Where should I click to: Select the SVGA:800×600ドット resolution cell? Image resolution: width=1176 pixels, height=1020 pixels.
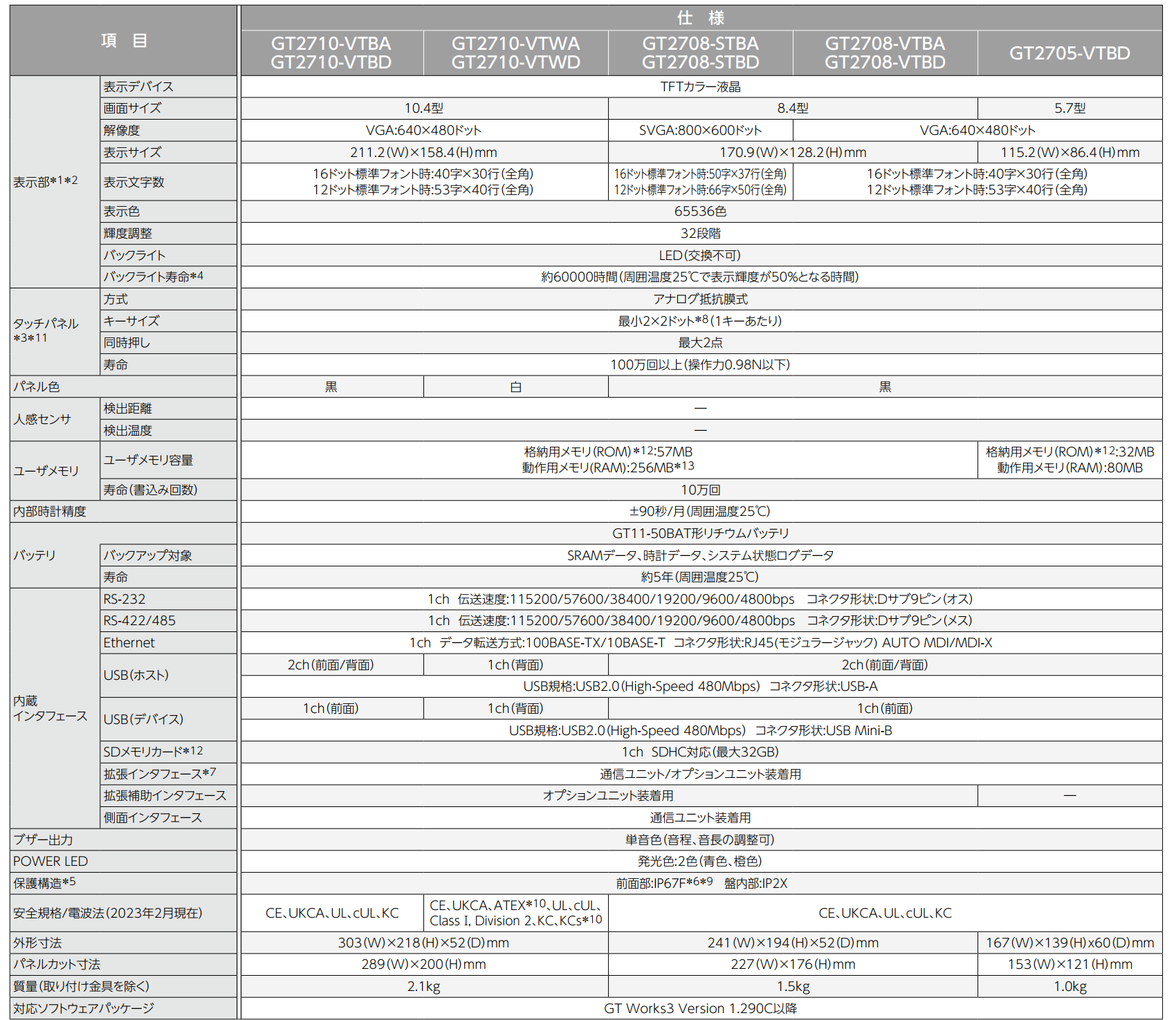pos(701,130)
